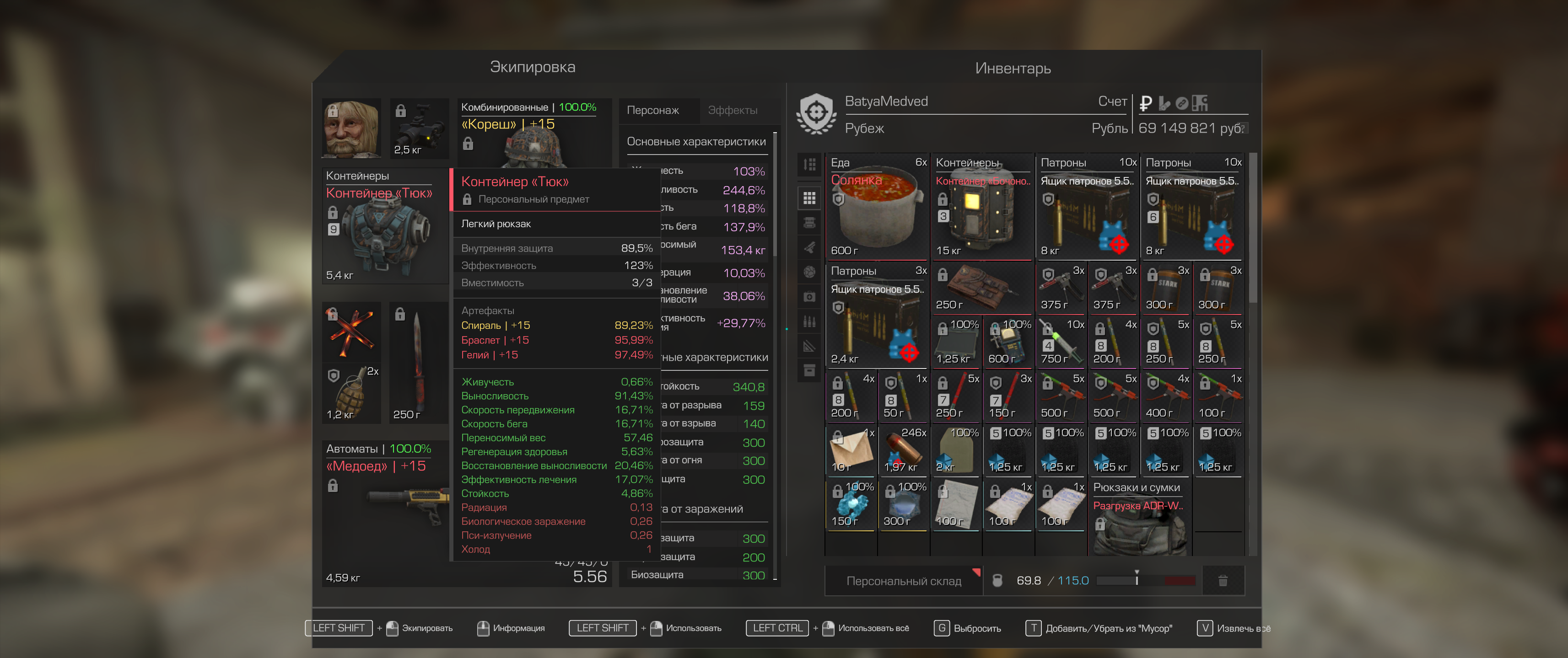Click the fiery crossed artifact slot
The height and width of the screenshot is (658, 1568).
pos(351,332)
